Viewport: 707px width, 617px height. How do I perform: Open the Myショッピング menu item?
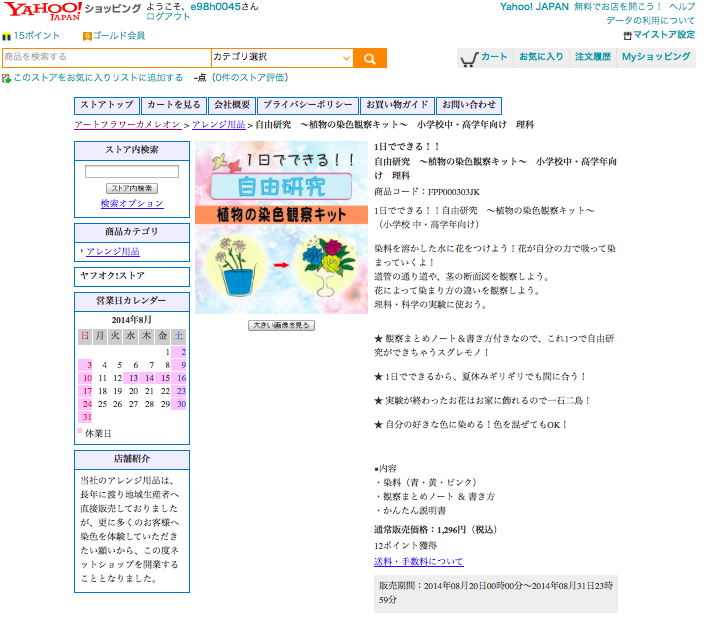coord(656,57)
